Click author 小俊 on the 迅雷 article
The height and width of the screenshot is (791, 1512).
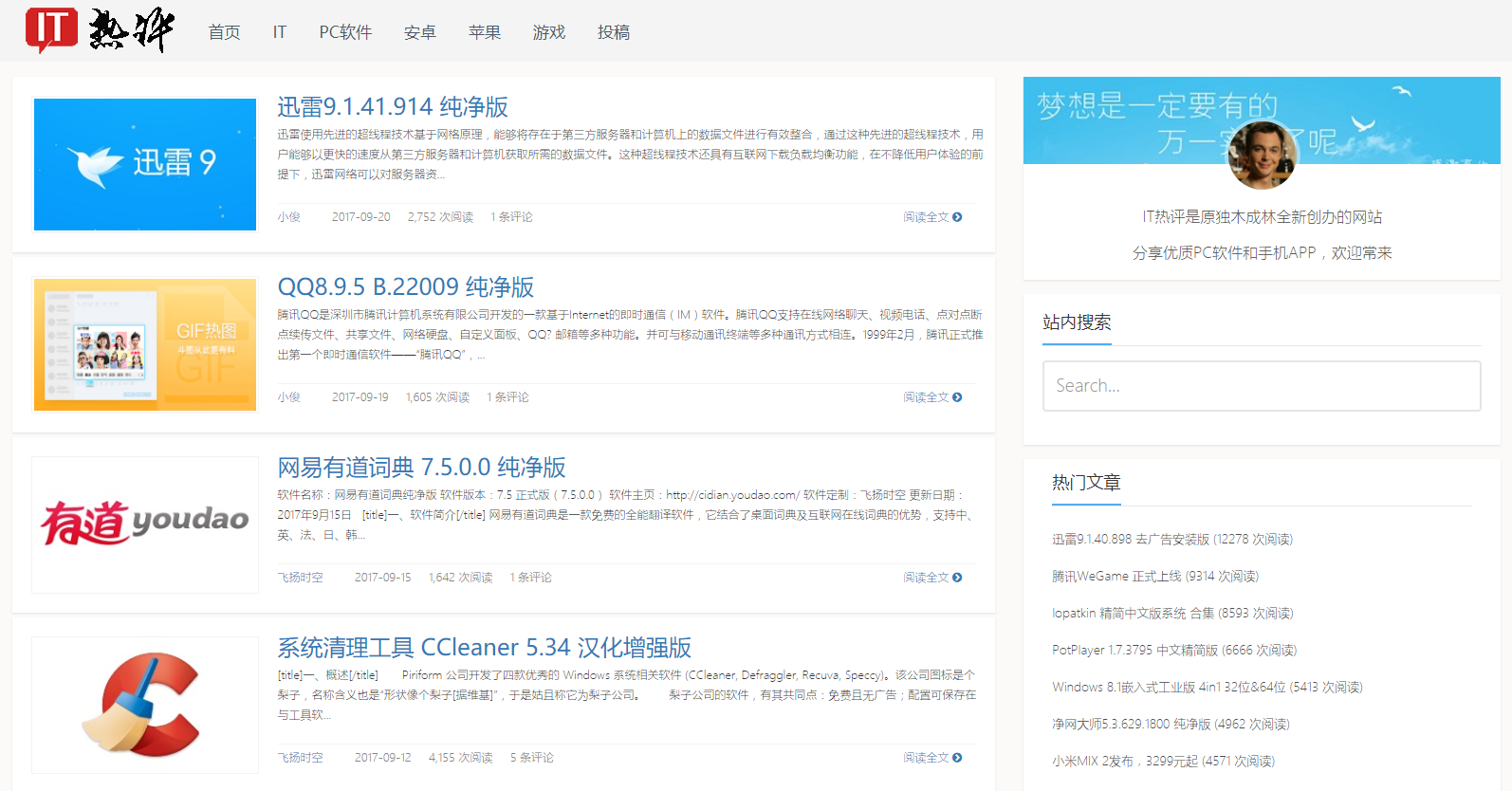(x=289, y=217)
